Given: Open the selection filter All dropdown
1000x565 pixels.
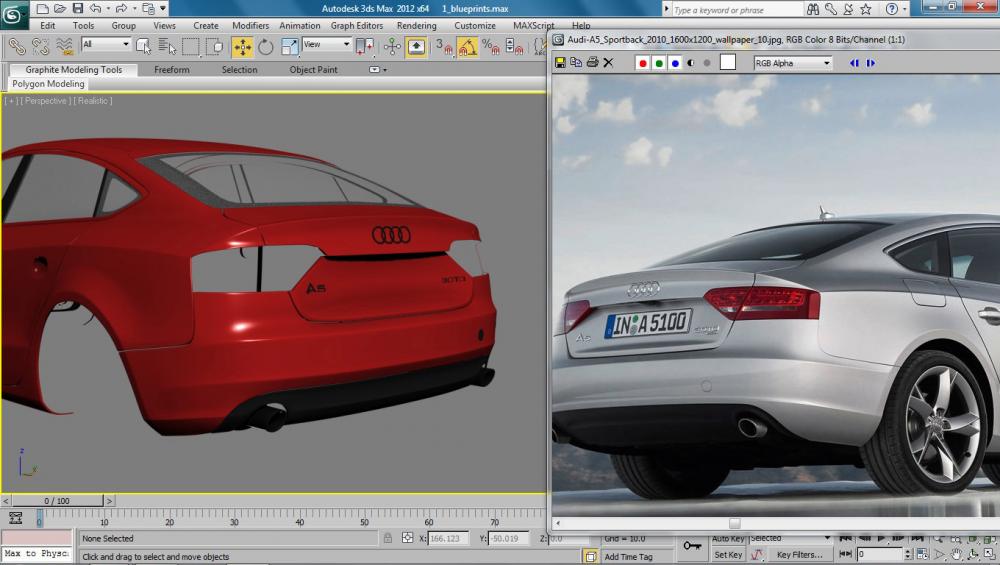Looking at the screenshot, I should pos(107,44).
